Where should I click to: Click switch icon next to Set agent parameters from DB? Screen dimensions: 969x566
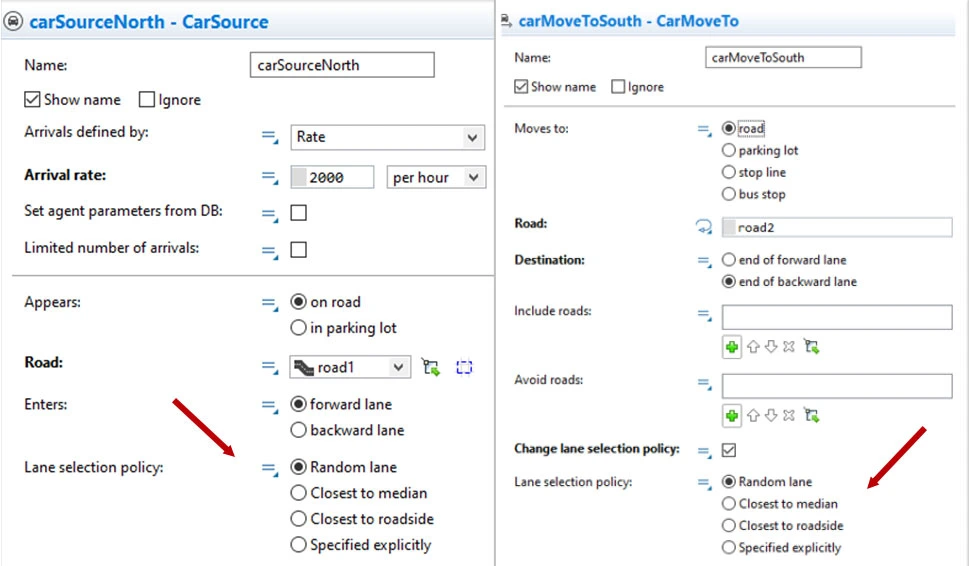(269, 214)
